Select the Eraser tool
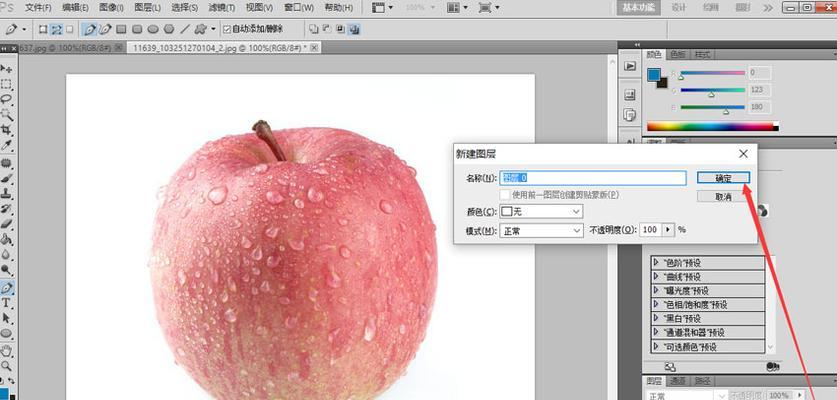The image size is (837, 400). (6, 224)
